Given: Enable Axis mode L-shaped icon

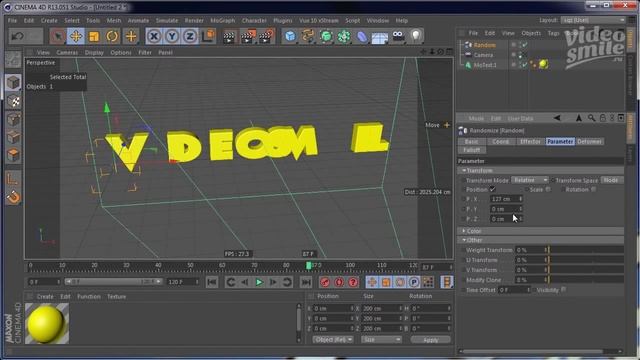Looking at the screenshot, I should pos(13,179).
